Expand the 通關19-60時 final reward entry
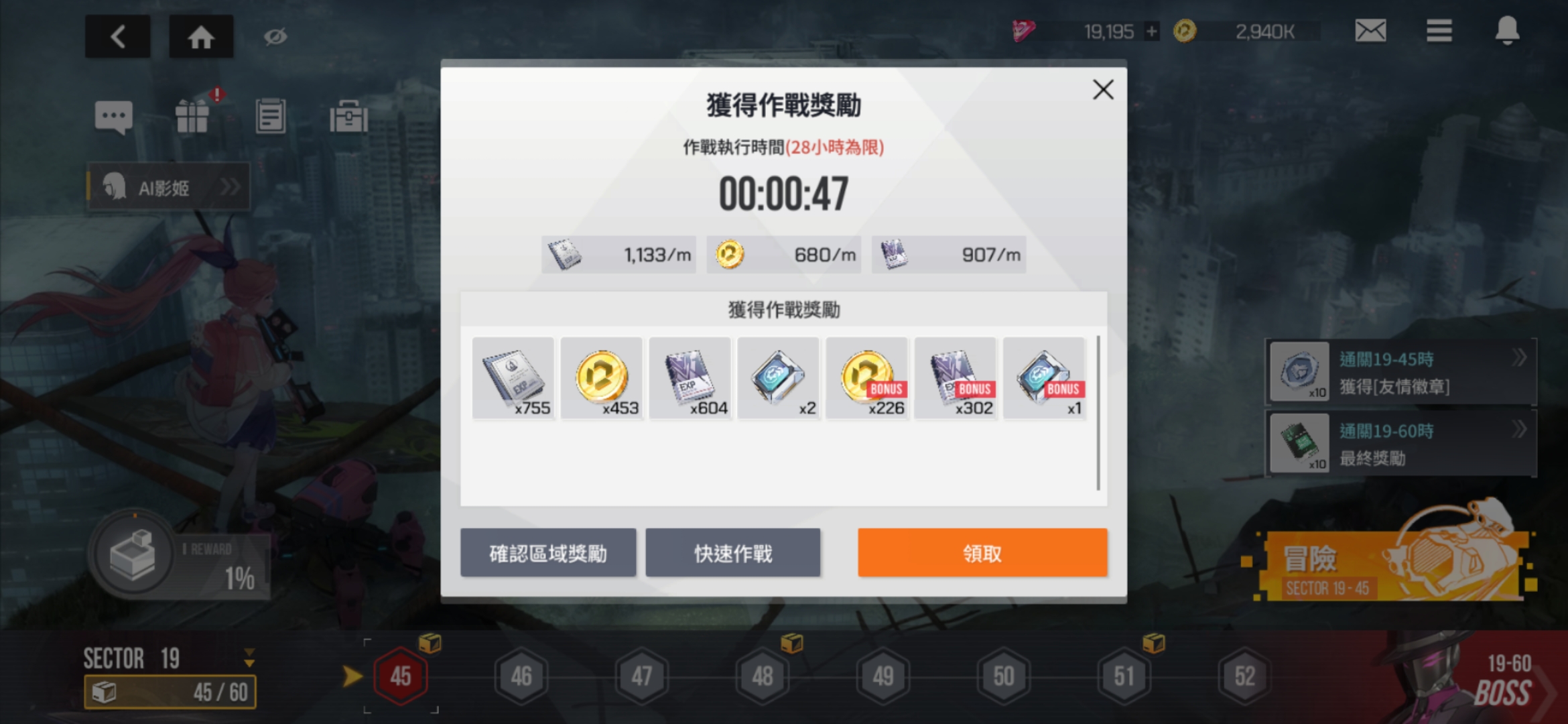This screenshot has width=1568, height=724. point(1400,444)
